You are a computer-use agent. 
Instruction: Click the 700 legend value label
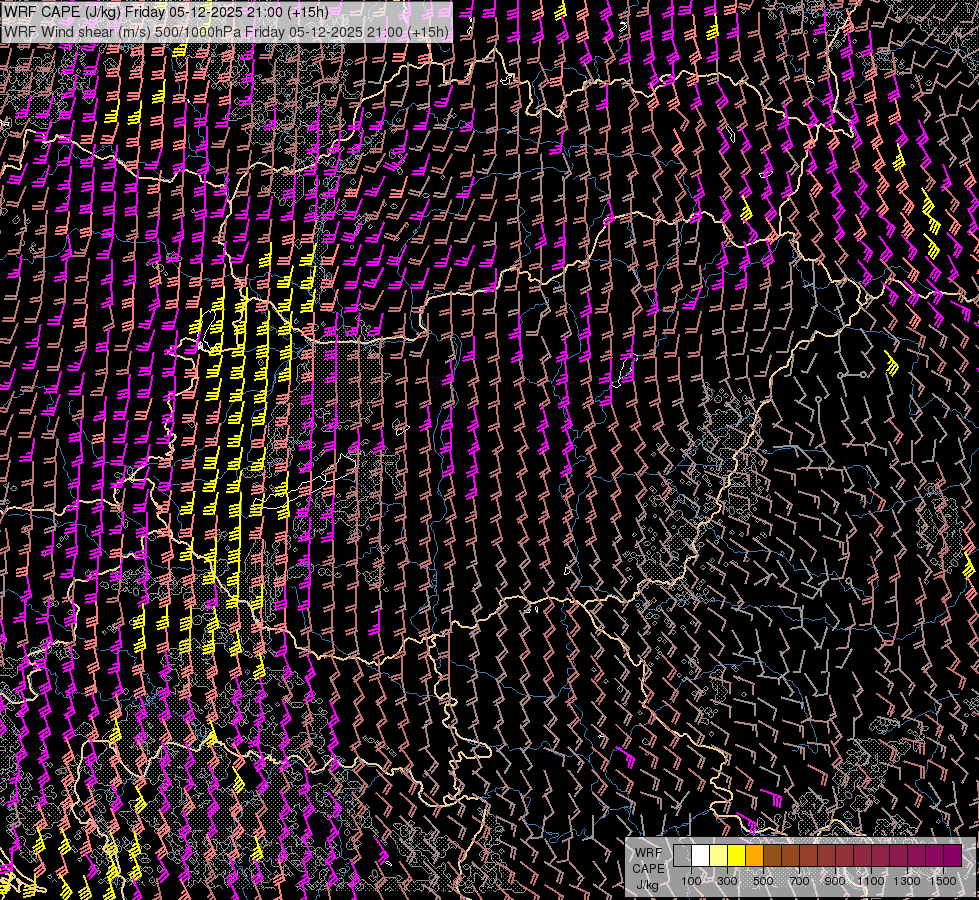(x=799, y=880)
